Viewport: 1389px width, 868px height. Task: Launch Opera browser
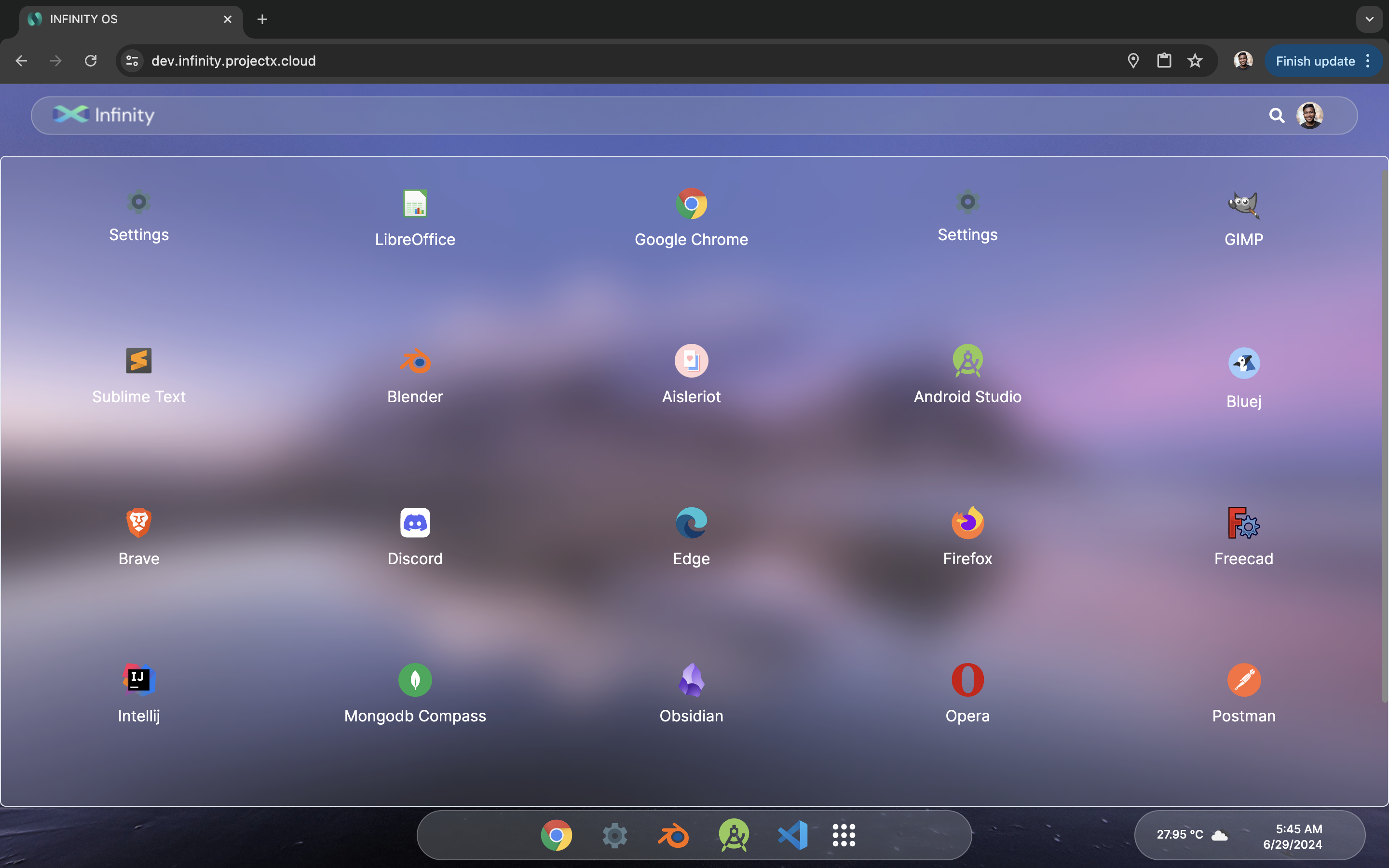[967, 694]
